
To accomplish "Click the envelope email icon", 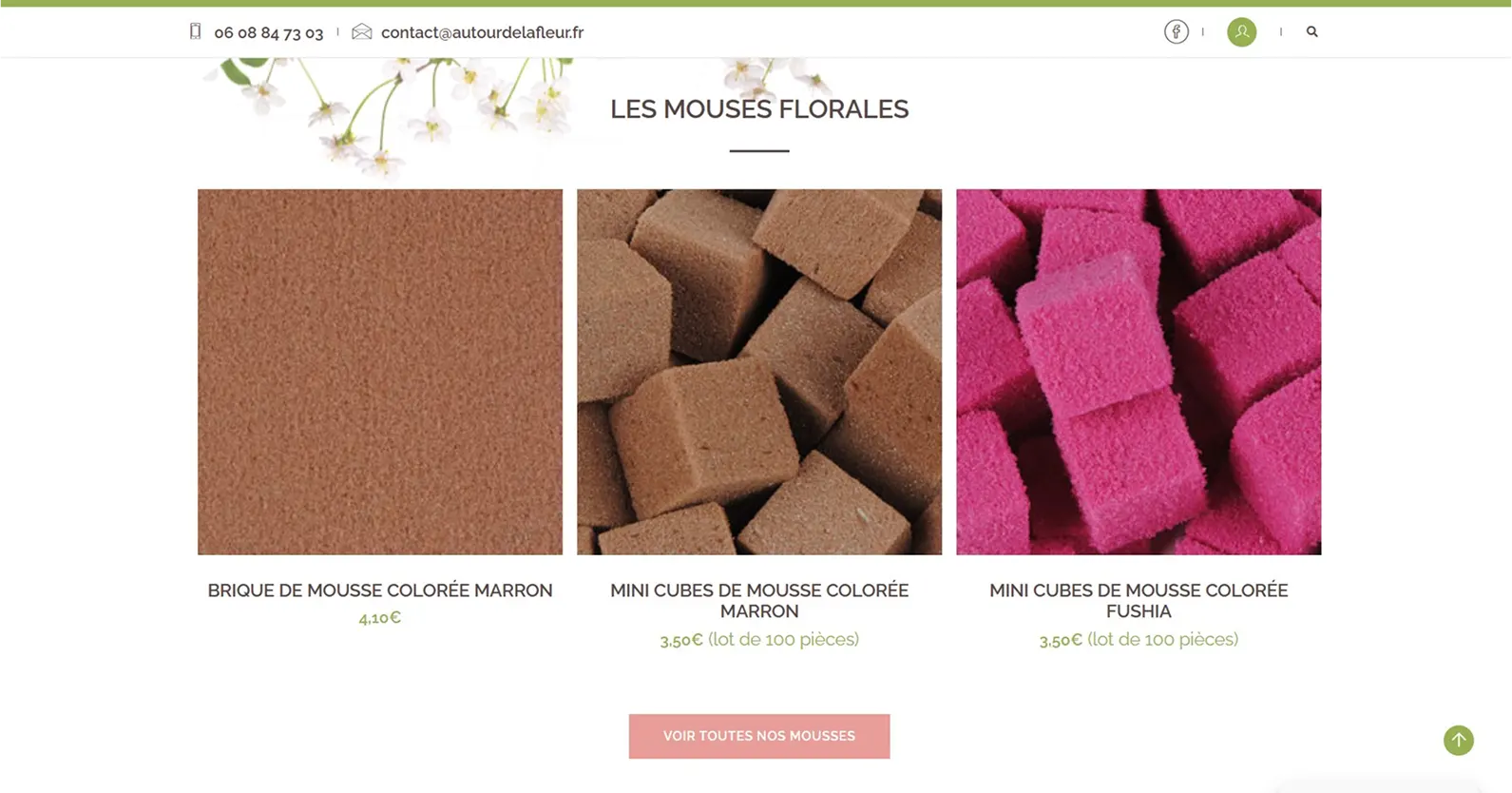I will pos(361,31).
